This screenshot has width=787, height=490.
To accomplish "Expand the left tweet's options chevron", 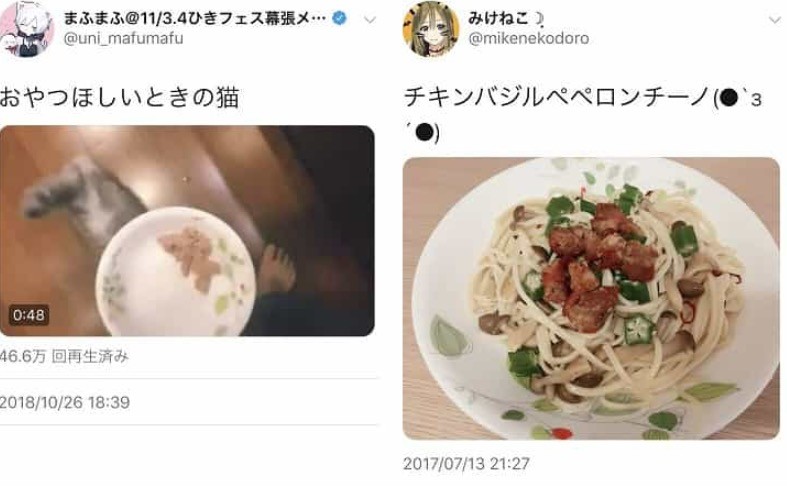I will click(370, 20).
